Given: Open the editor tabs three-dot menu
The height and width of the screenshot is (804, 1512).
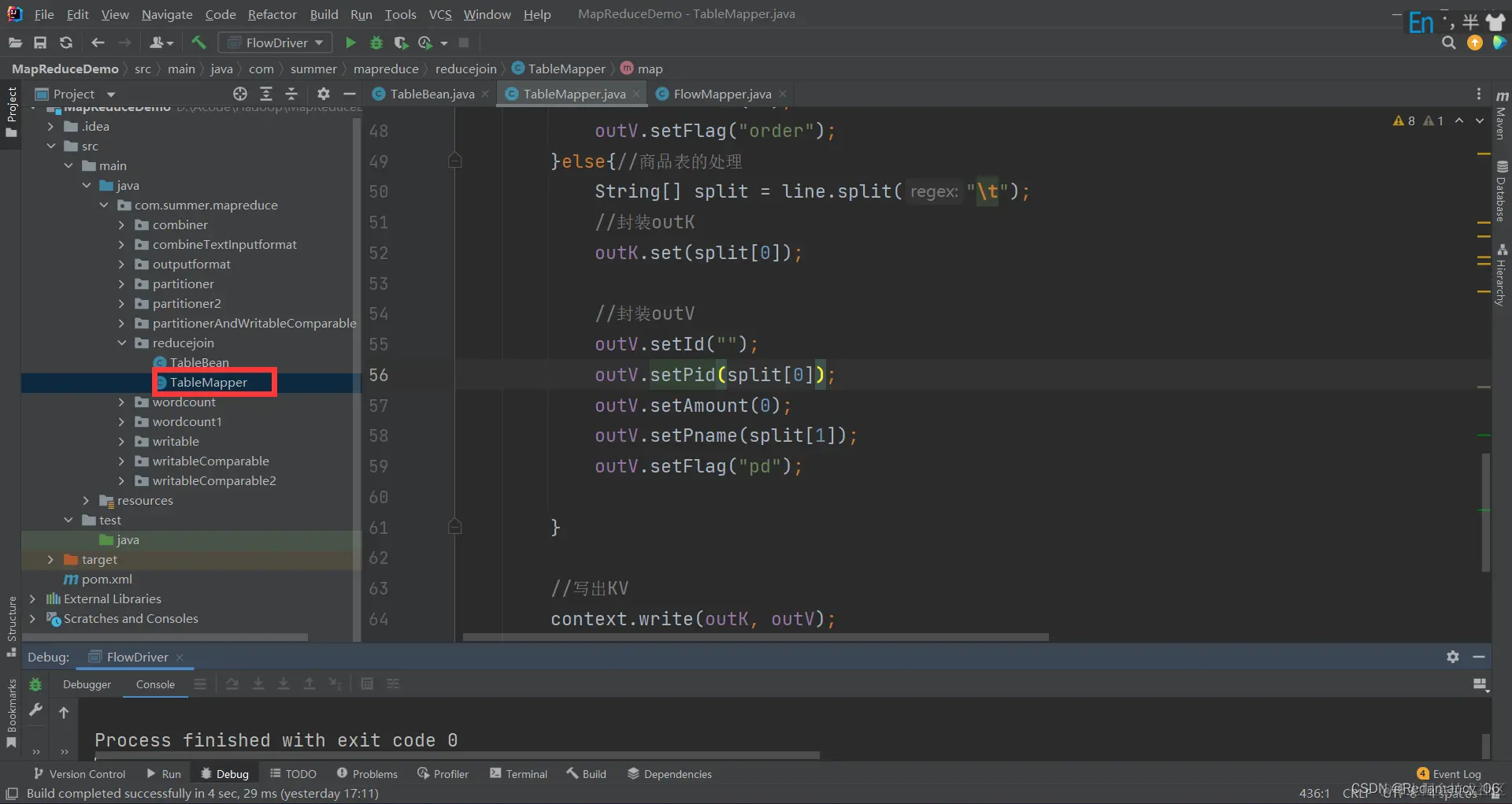Looking at the screenshot, I should point(1478,94).
